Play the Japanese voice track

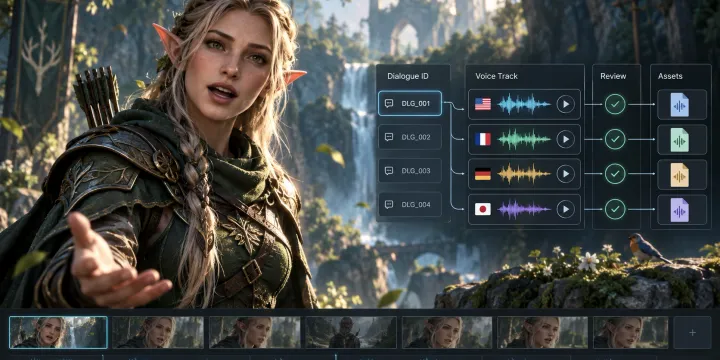point(566,209)
